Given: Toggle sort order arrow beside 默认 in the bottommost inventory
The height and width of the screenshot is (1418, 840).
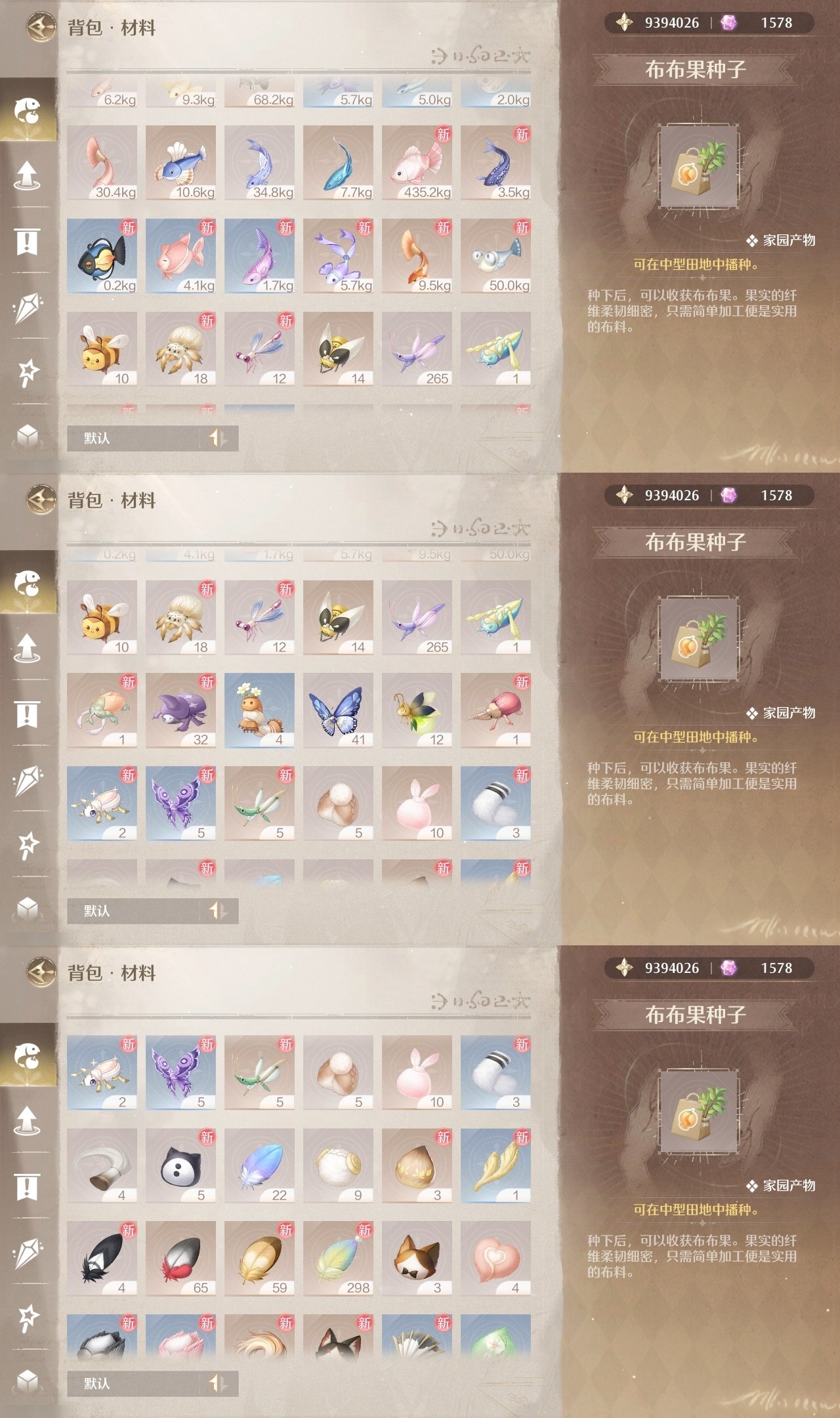Looking at the screenshot, I should (x=218, y=1383).
